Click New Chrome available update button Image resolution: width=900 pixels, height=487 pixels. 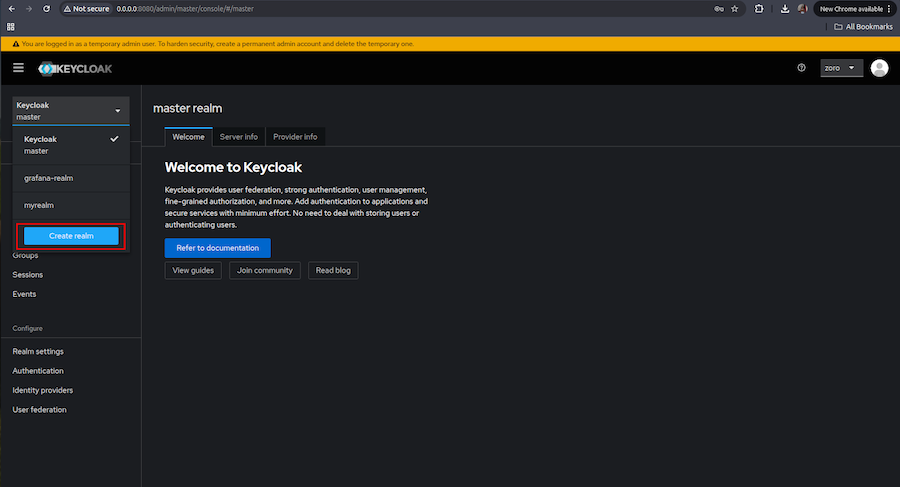[x=854, y=9]
